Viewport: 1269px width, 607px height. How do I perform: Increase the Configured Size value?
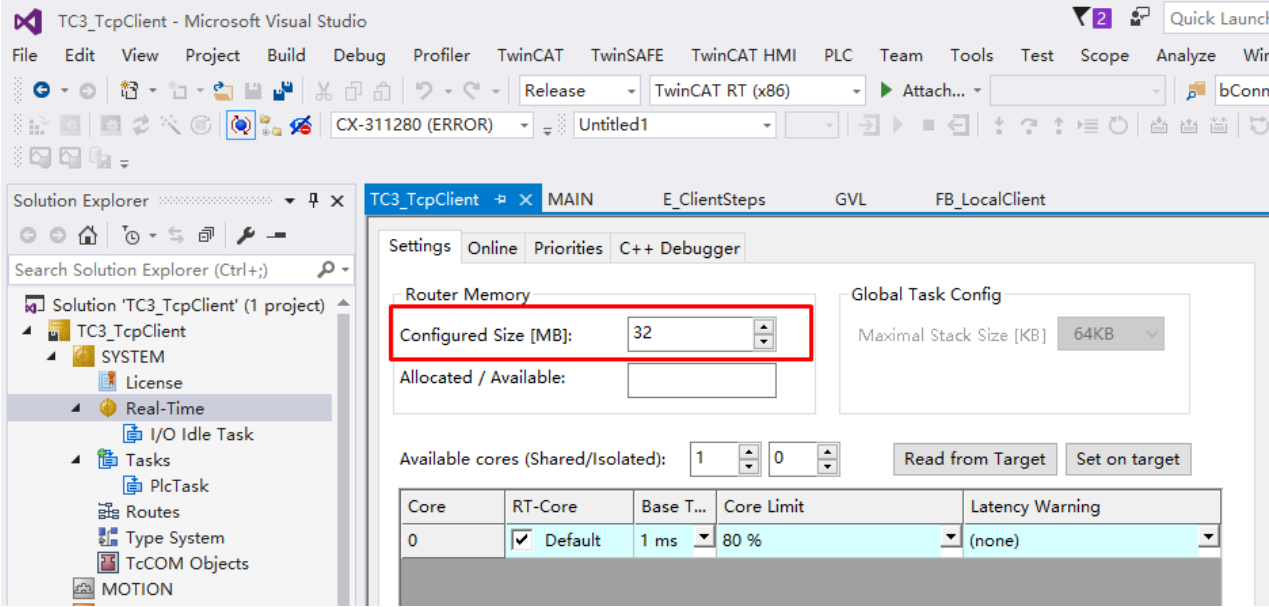[x=764, y=327]
